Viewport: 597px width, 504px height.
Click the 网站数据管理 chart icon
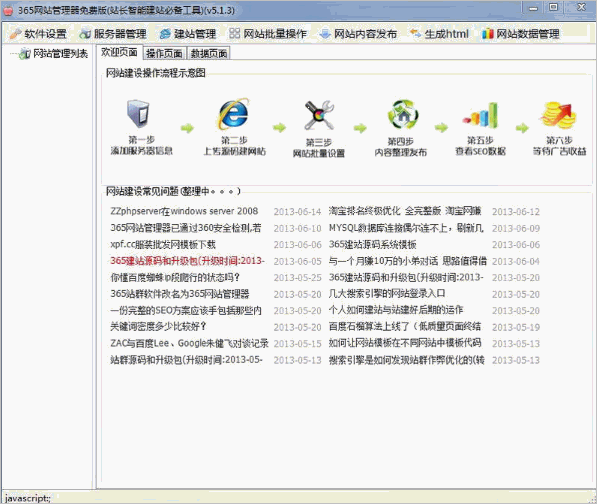click(488, 34)
